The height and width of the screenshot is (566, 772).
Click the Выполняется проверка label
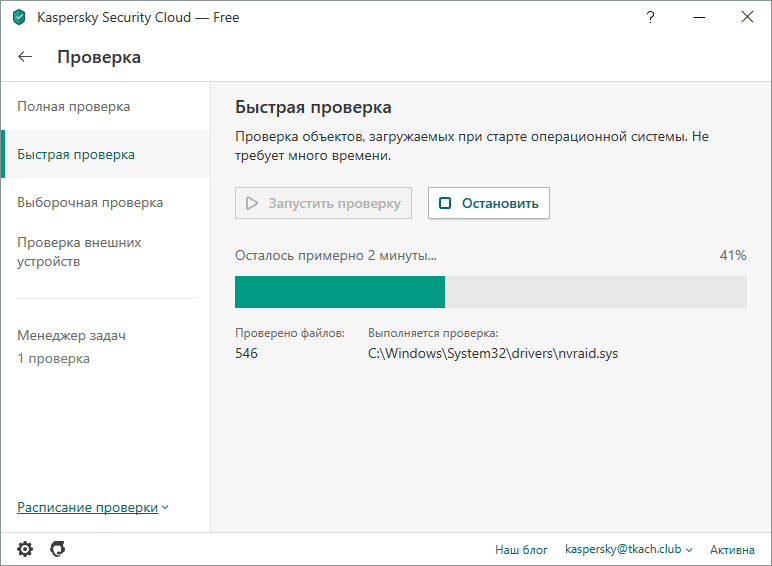click(433, 333)
